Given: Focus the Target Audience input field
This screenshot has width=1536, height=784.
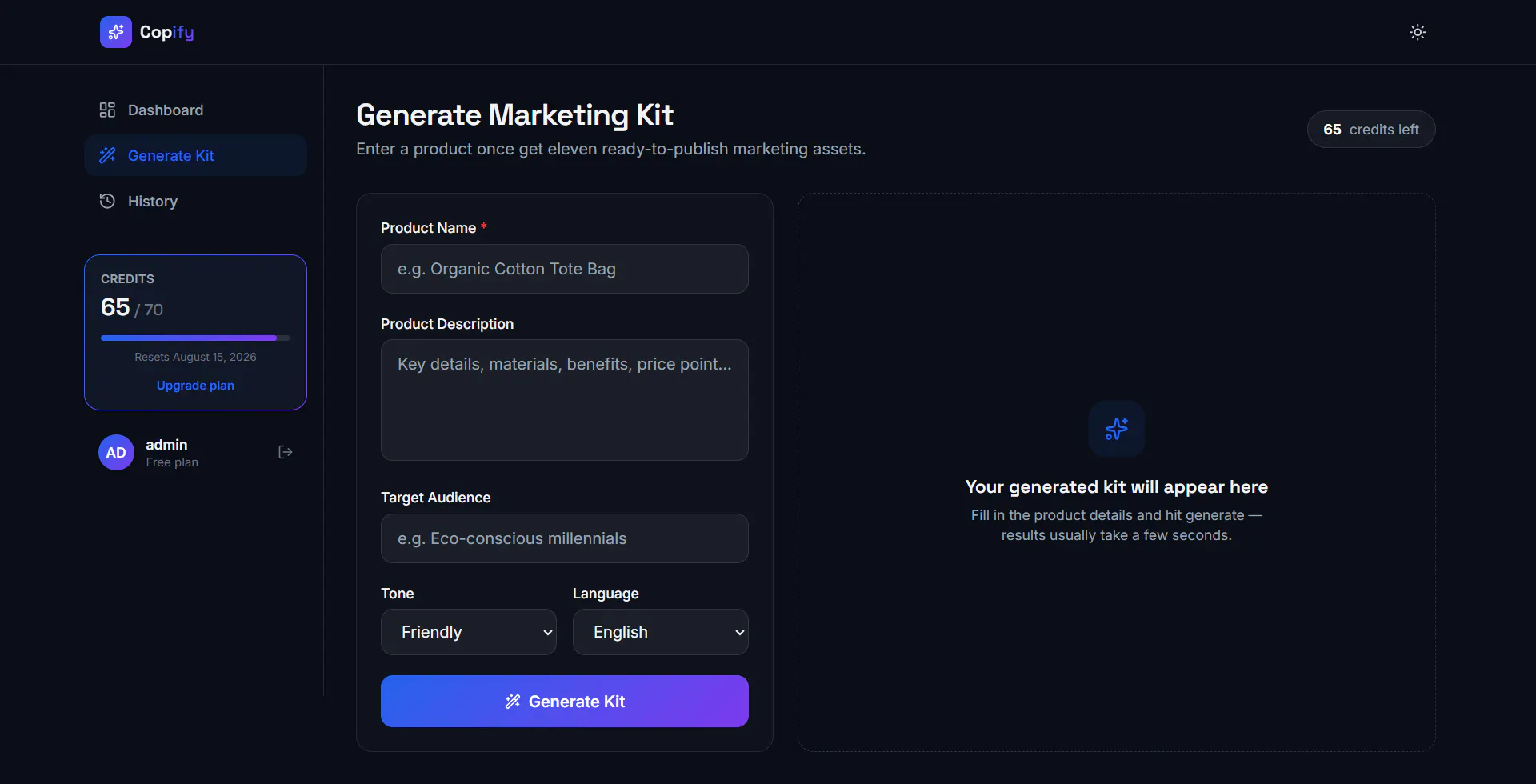Looking at the screenshot, I should click(565, 538).
